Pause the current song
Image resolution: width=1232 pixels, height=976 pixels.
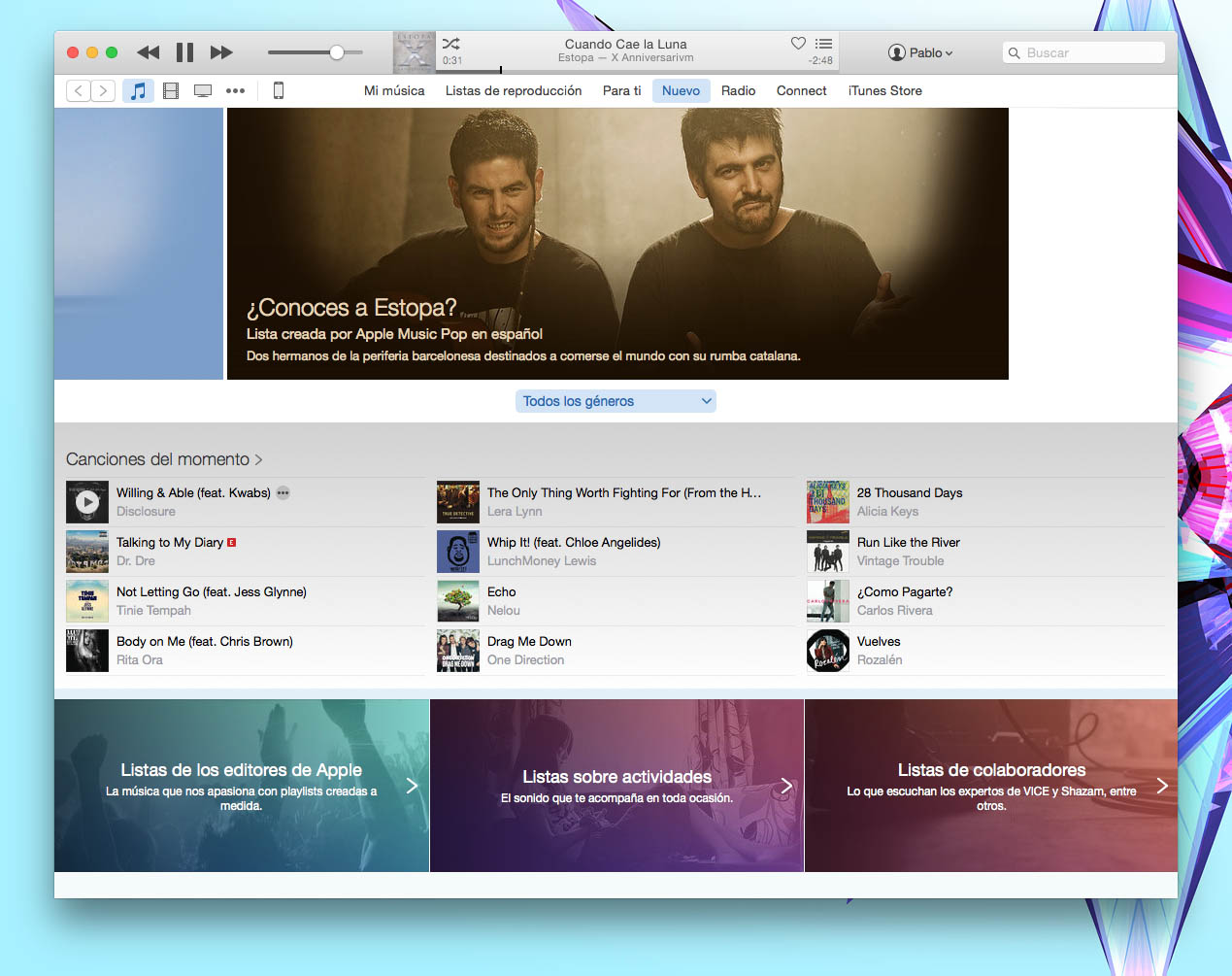[x=184, y=52]
